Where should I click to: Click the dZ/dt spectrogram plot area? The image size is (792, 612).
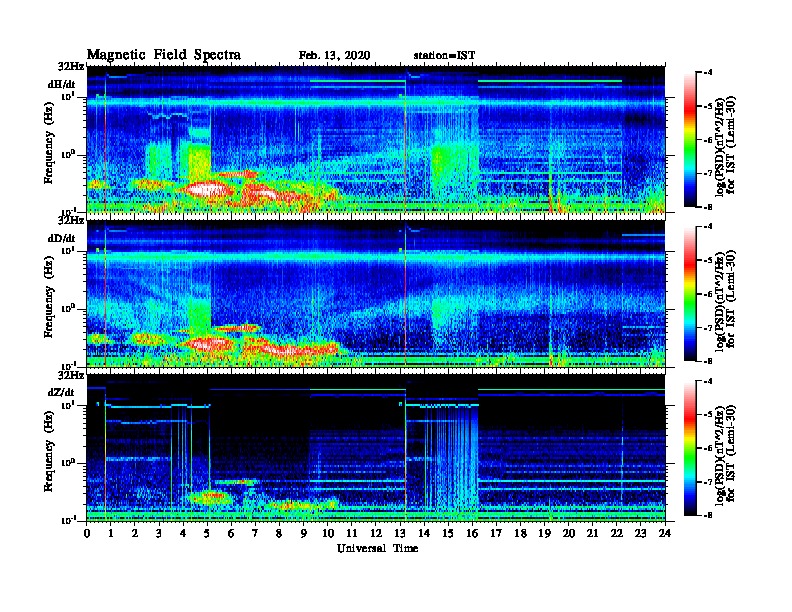376,447
